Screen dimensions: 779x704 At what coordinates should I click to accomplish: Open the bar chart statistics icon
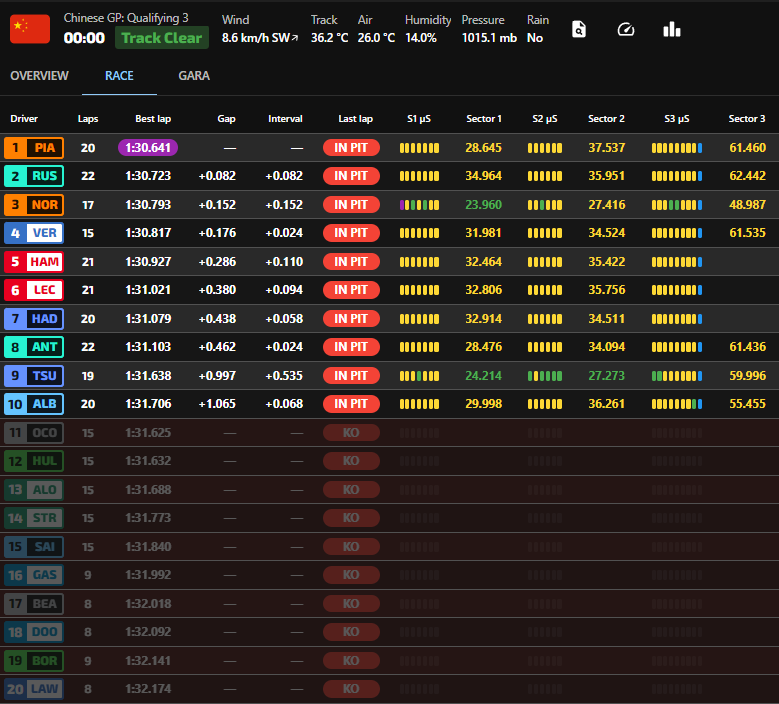(672, 30)
